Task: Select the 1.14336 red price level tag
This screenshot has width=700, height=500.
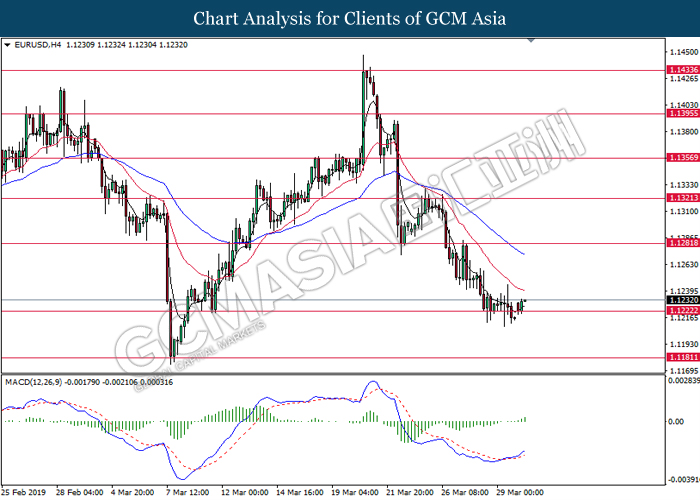Action: tap(683, 70)
